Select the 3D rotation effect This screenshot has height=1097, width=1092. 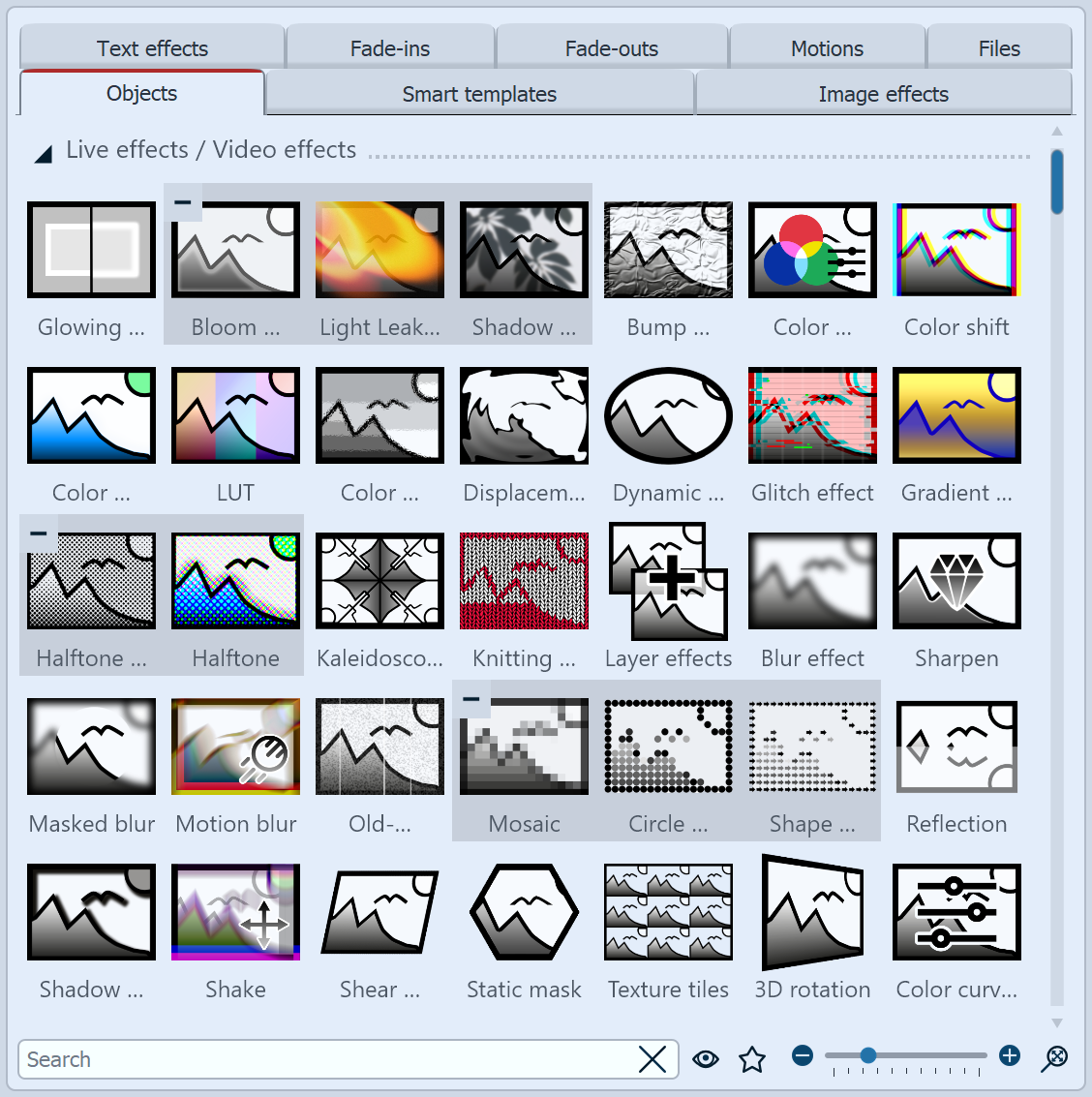(812, 911)
